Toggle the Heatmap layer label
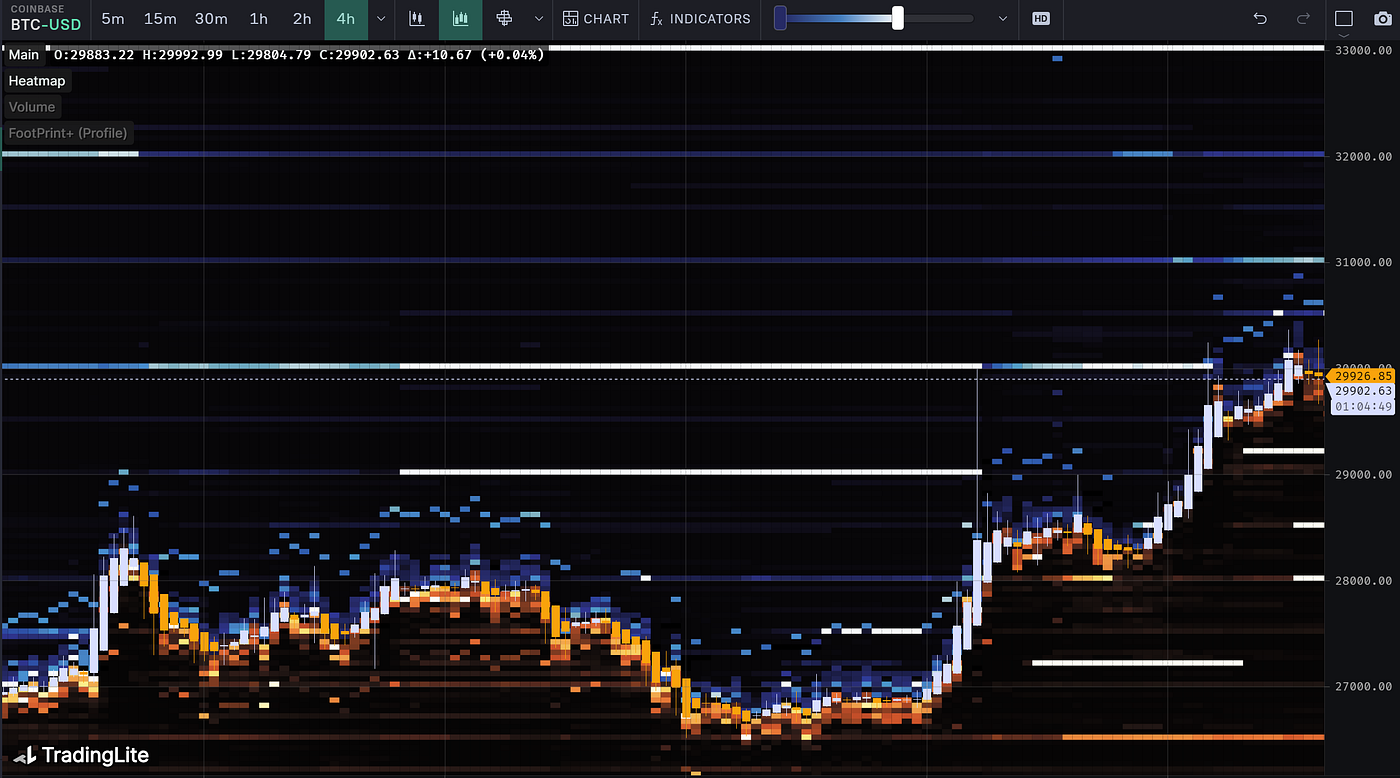Image resolution: width=1400 pixels, height=778 pixels. (37, 81)
